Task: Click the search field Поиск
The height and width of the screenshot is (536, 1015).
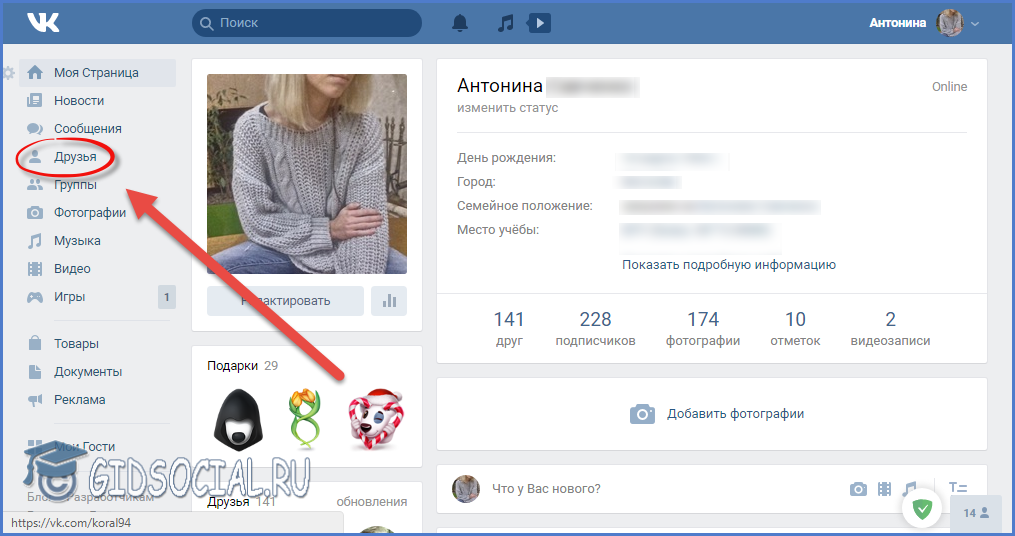Action: (307, 23)
